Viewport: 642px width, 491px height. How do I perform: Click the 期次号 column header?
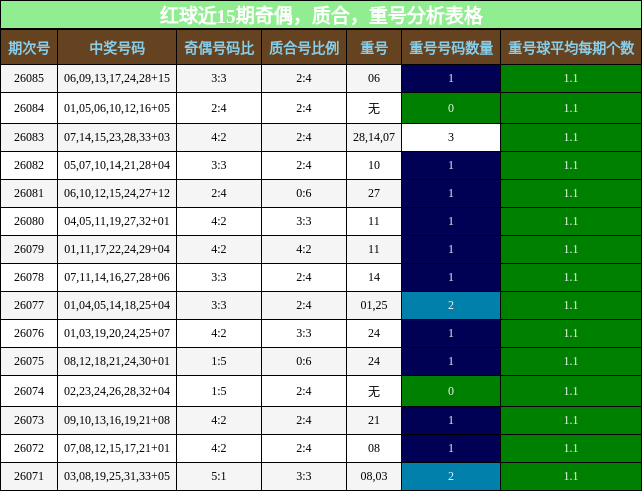pyautogui.click(x=29, y=48)
